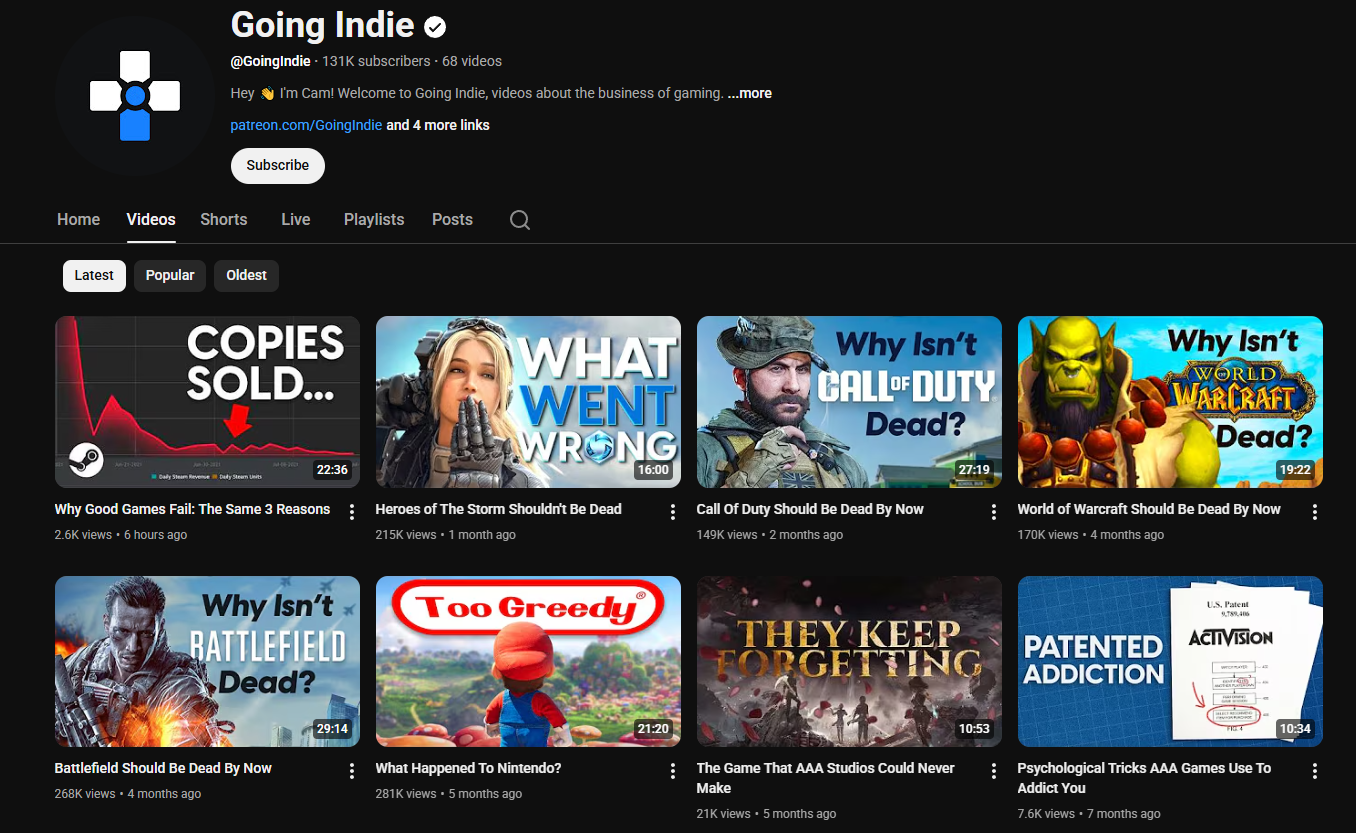Click the '2.6K views • 6 hours ago' text
This screenshot has width=1356, height=833.
(121, 535)
